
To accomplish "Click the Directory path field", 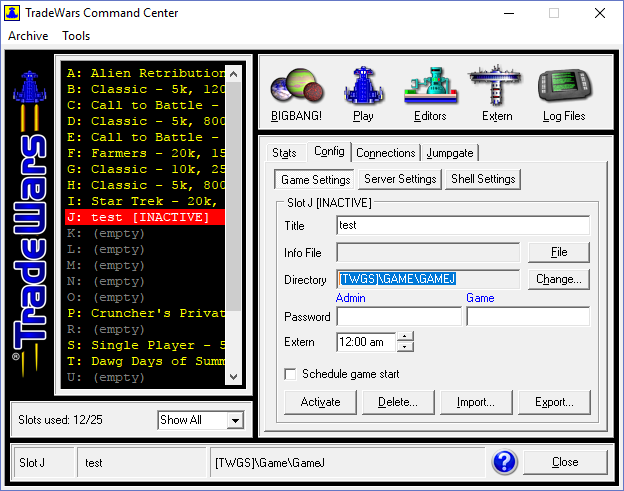I will point(428,279).
